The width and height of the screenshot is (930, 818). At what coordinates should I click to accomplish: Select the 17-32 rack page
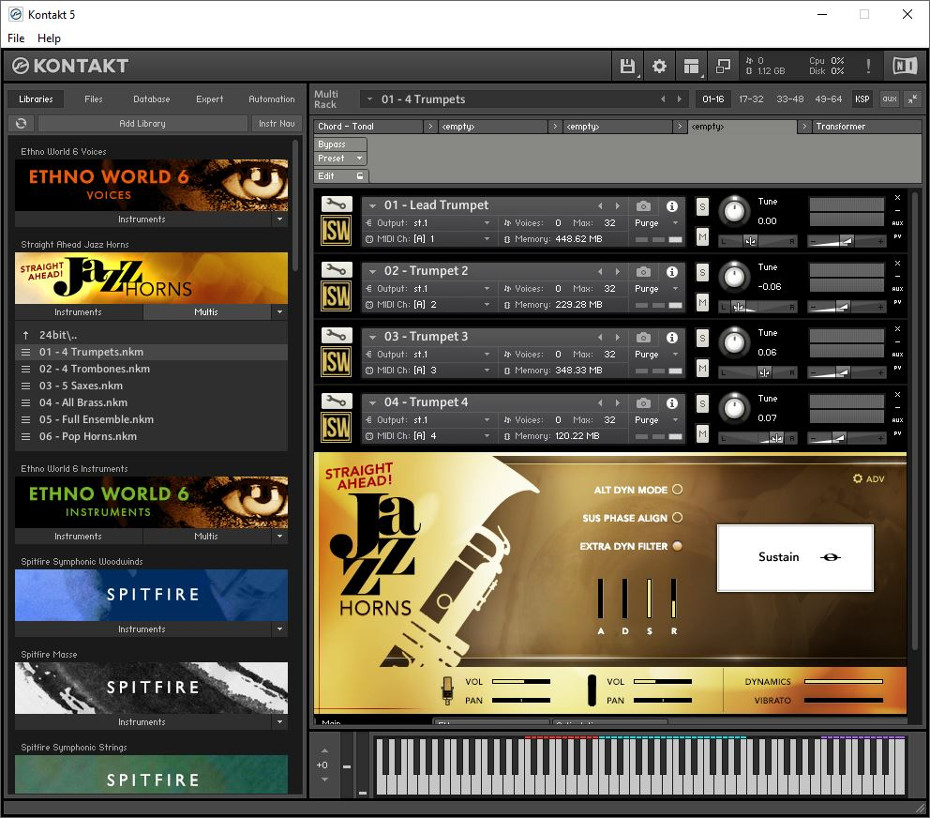coord(751,99)
